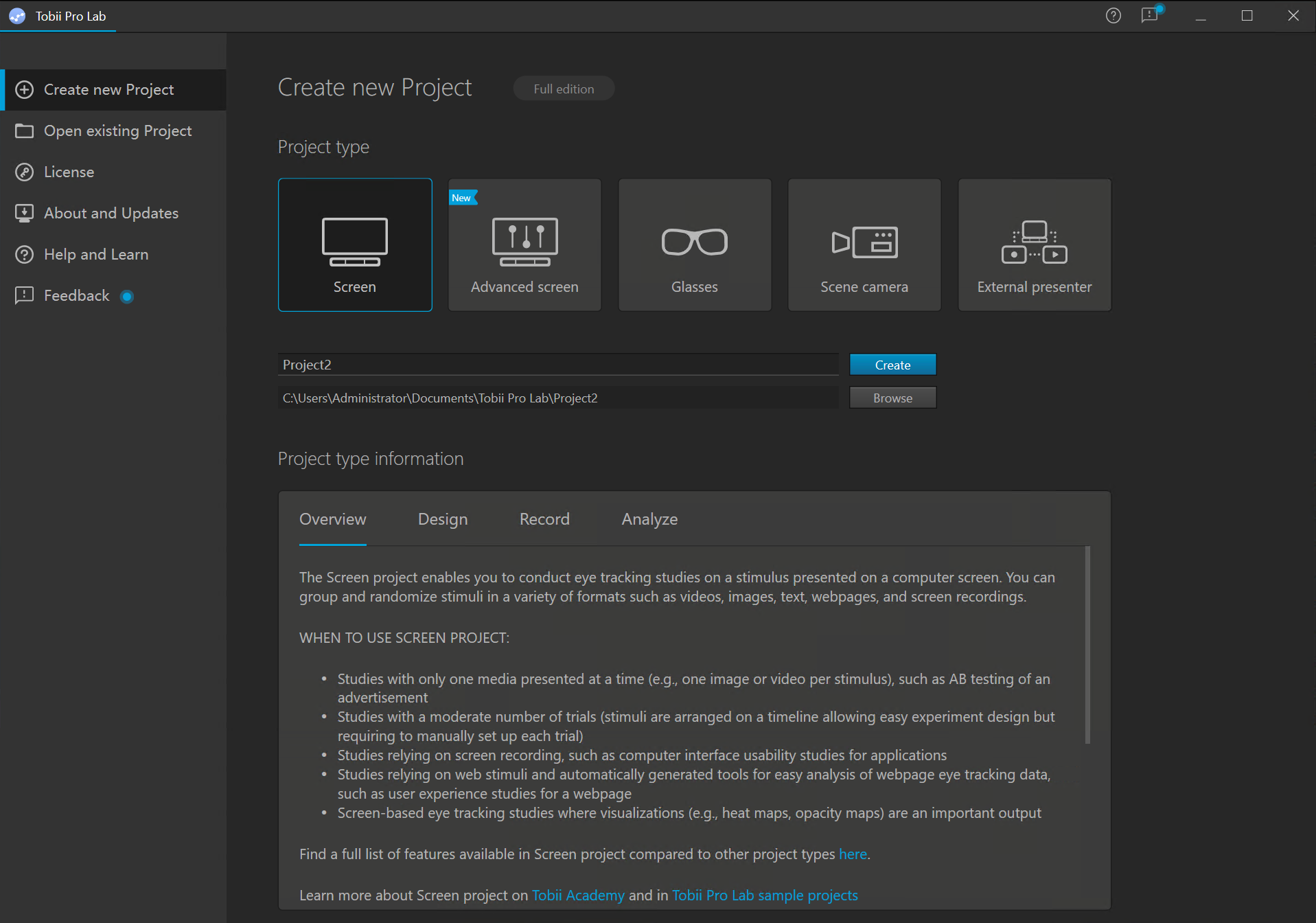The height and width of the screenshot is (923, 1316).
Task: Click the Glasses project icon
Action: 695,242
